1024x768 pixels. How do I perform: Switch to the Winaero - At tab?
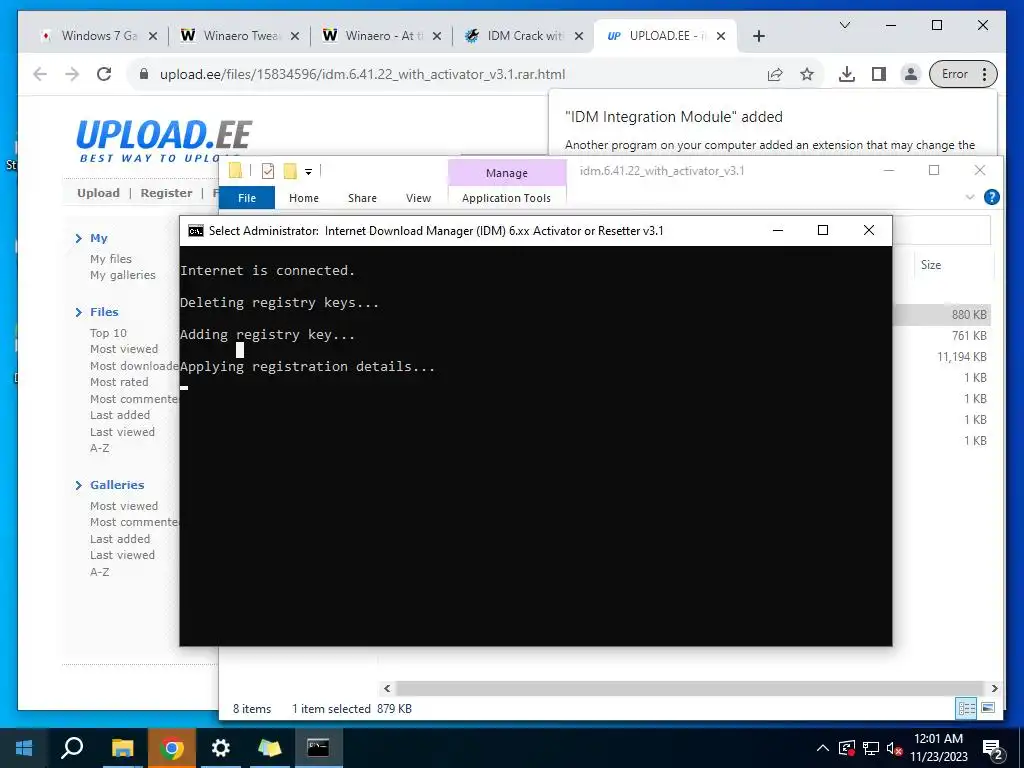coord(381,36)
